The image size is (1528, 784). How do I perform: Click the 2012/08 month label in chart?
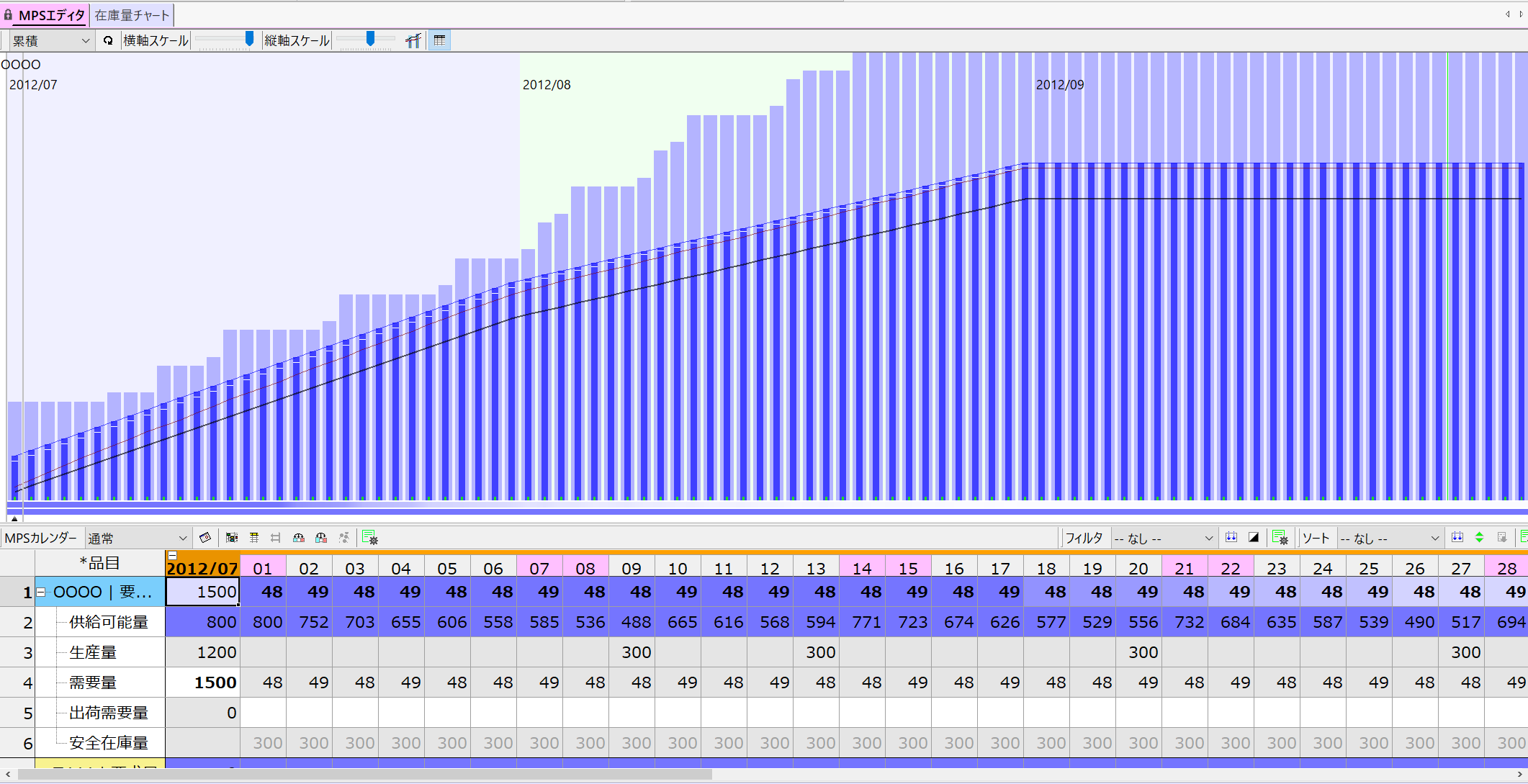tap(547, 84)
